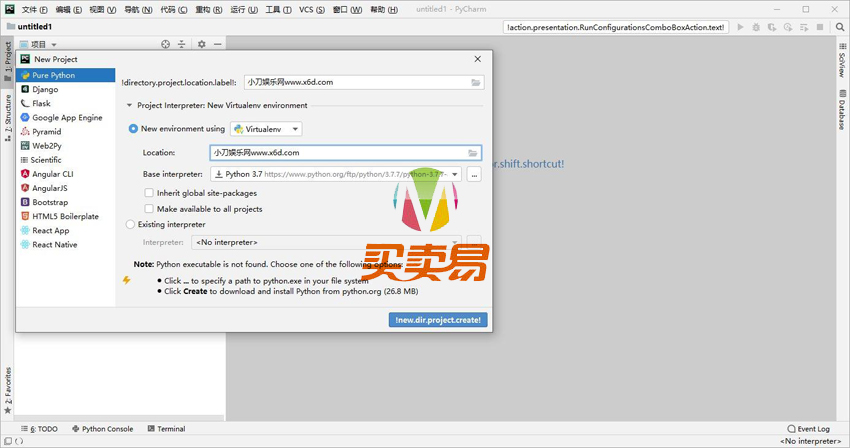The height and width of the screenshot is (448, 850).
Task: Open Event Log tool window
Action: point(808,428)
